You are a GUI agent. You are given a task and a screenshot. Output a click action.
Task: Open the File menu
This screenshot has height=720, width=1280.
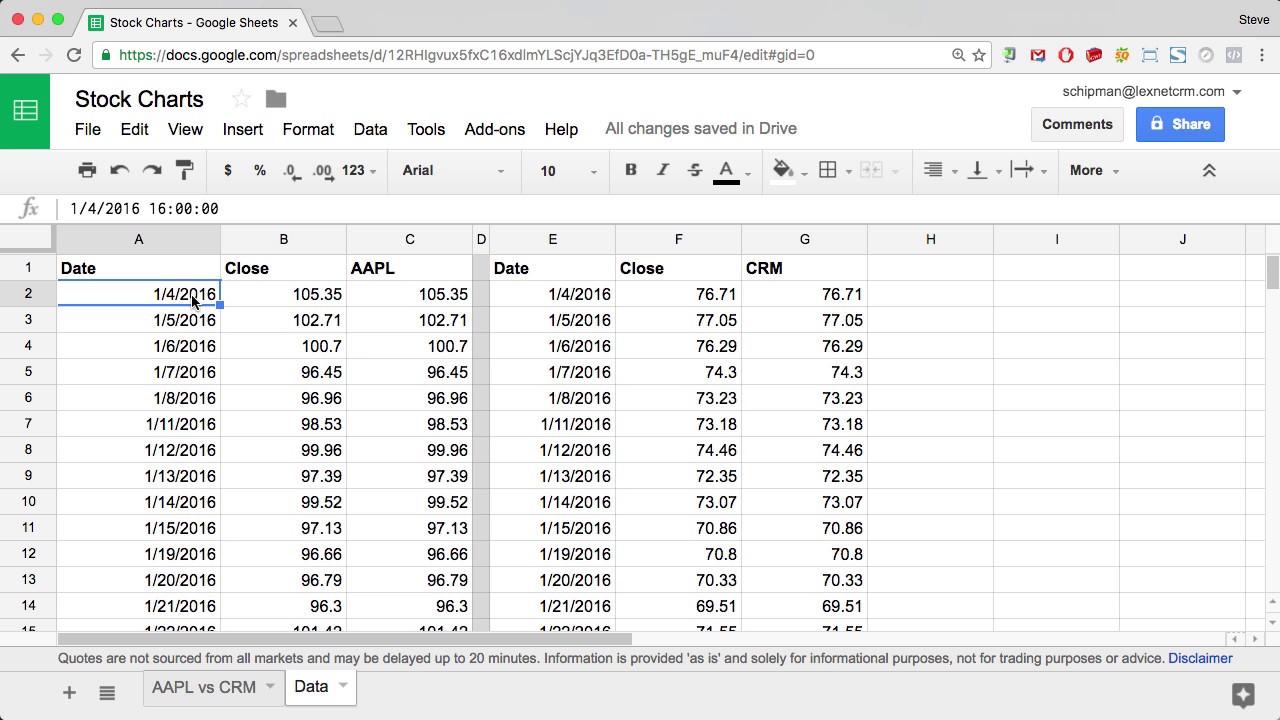pos(88,129)
